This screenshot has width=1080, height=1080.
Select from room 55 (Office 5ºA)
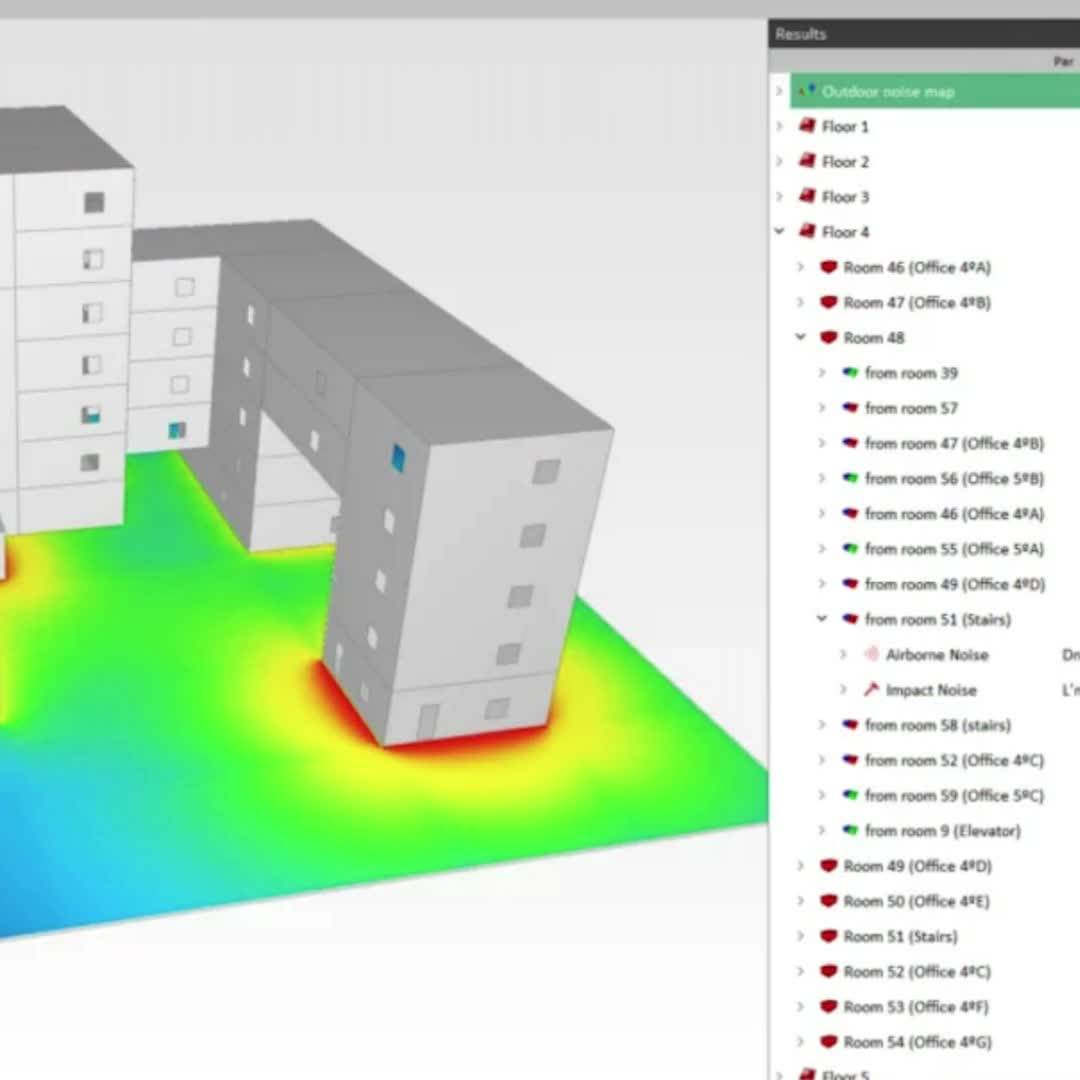[955, 549]
